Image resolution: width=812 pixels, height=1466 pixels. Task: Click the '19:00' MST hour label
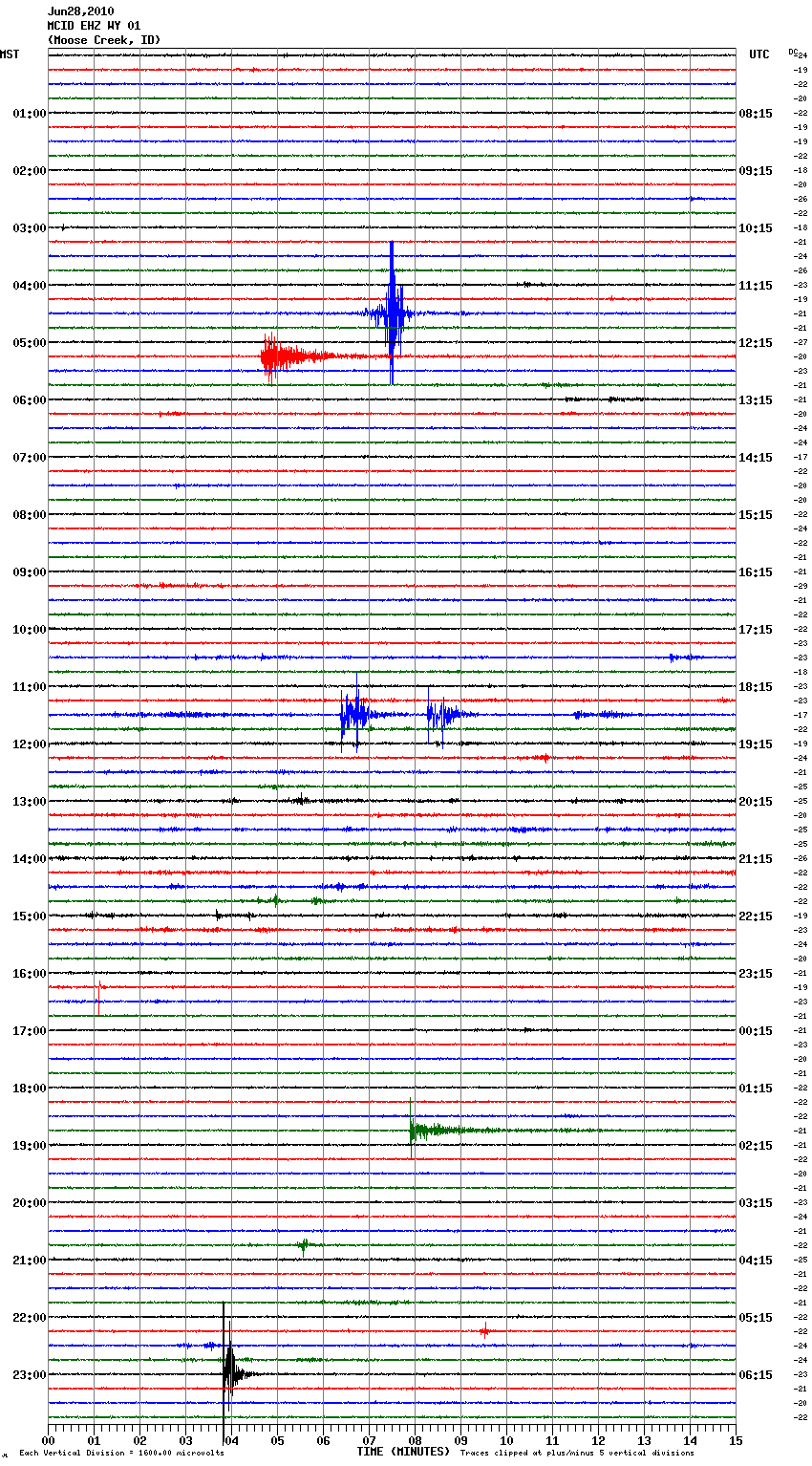pyautogui.click(x=29, y=1146)
